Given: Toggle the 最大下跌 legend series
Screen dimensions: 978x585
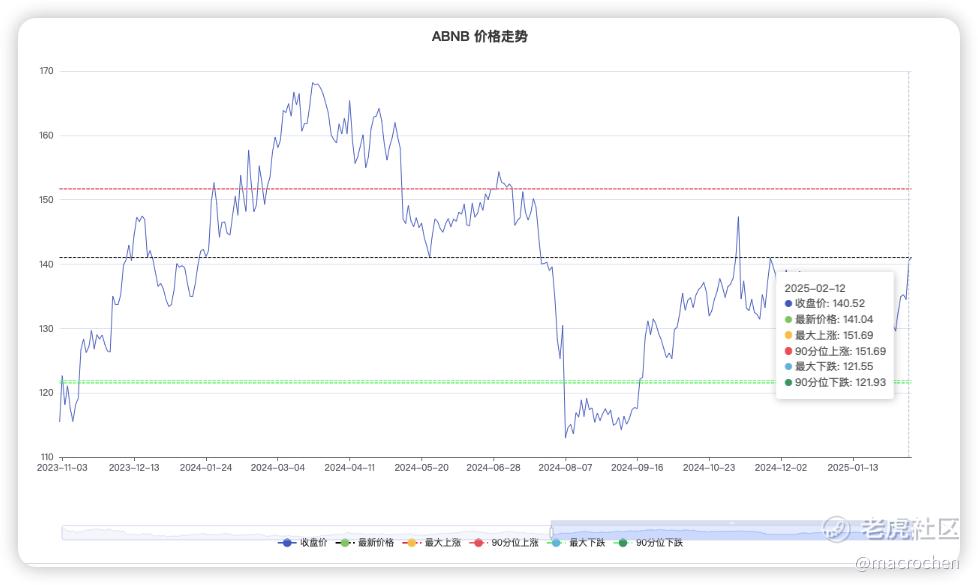Looking at the screenshot, I should [x=576, y=543].
